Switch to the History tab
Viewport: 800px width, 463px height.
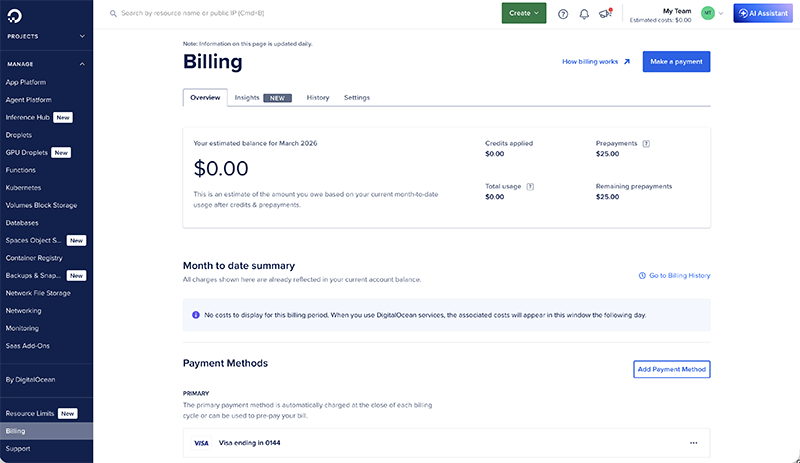pyautogui.click(x=318, y=97)
